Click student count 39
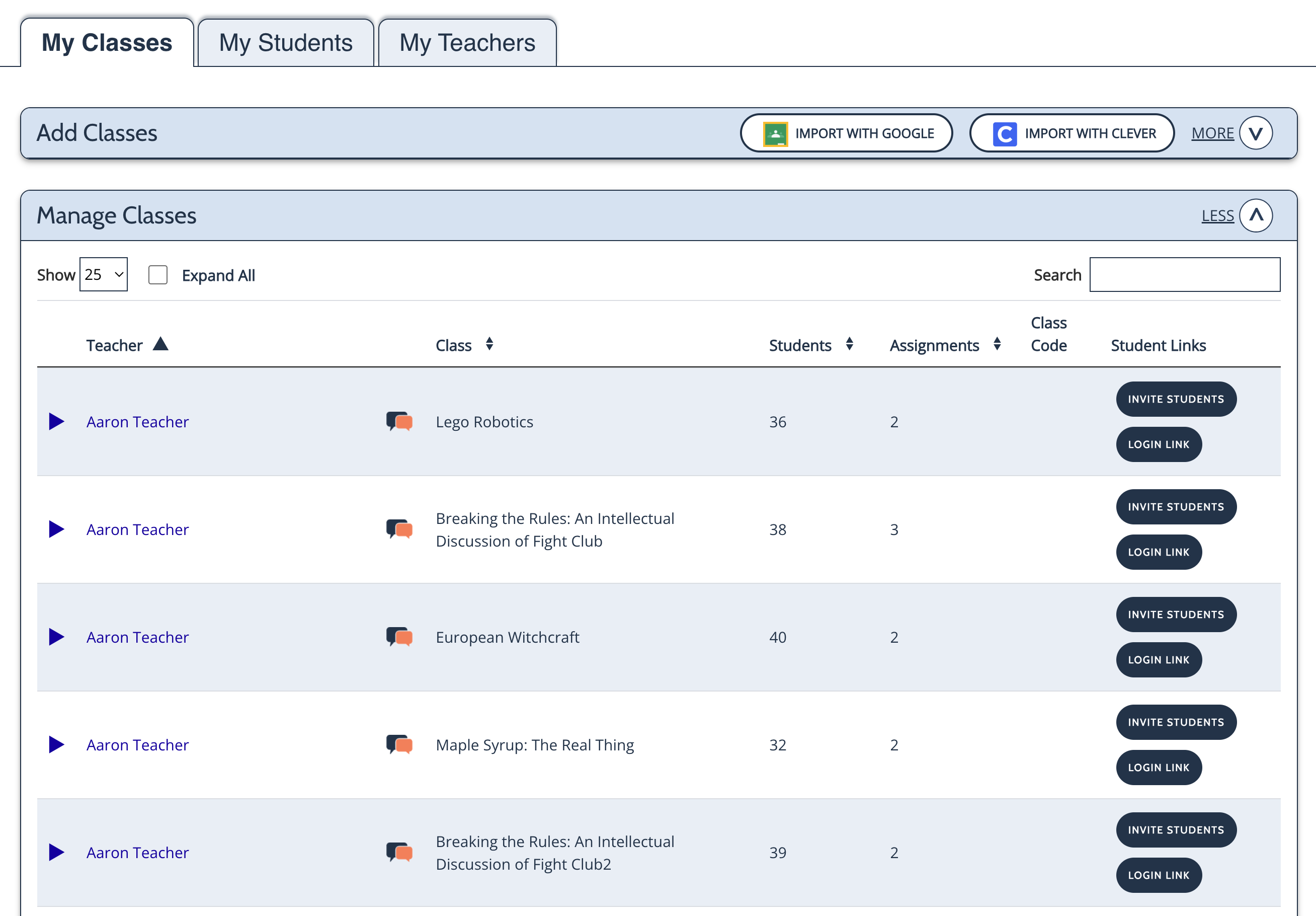Viewport: 1316px width, 916px height. pyautogui.click(x=778, y=853)
